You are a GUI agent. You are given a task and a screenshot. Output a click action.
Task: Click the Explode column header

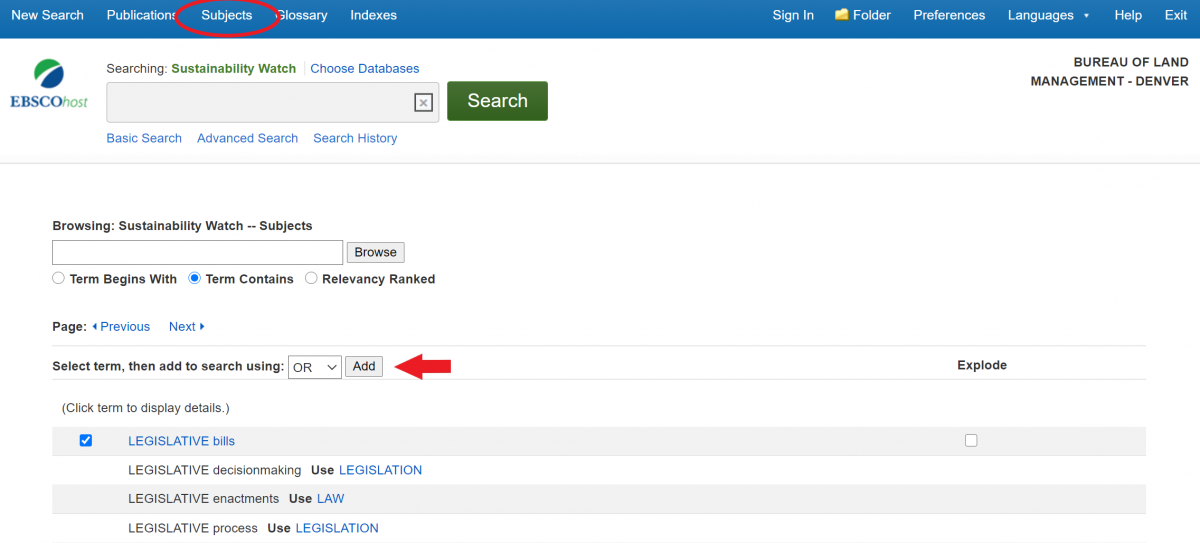[x=982, y=365]
